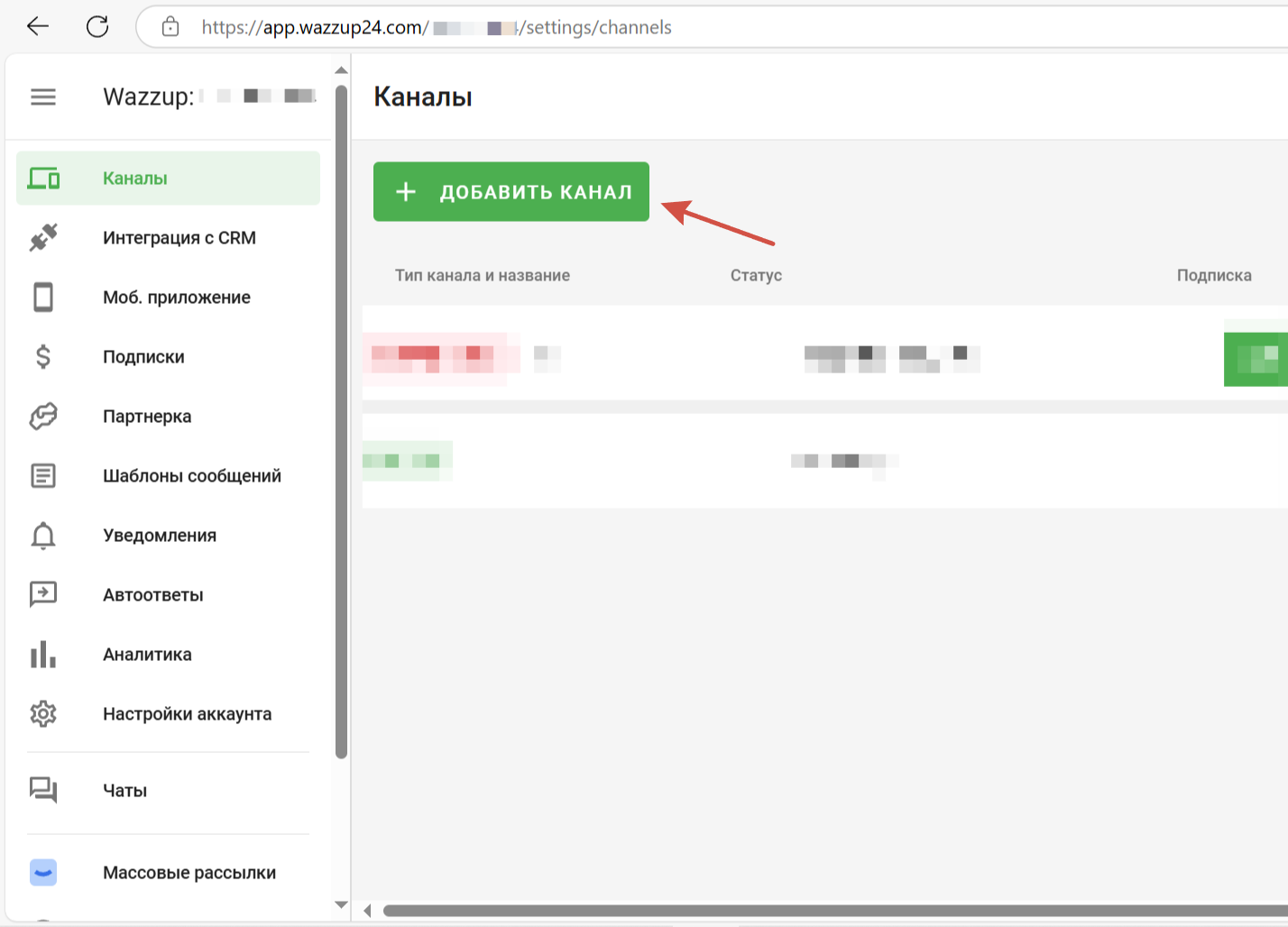This screenshot has height=927, width=1288.
Task: Click the bell notifications icon
Action: pos(43,536)
